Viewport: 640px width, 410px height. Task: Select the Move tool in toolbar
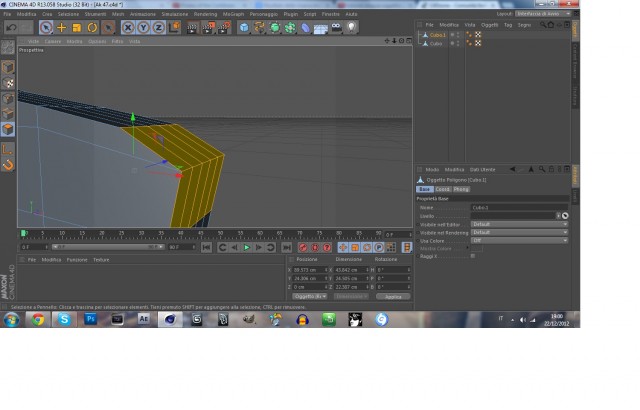tap(61, 27)
